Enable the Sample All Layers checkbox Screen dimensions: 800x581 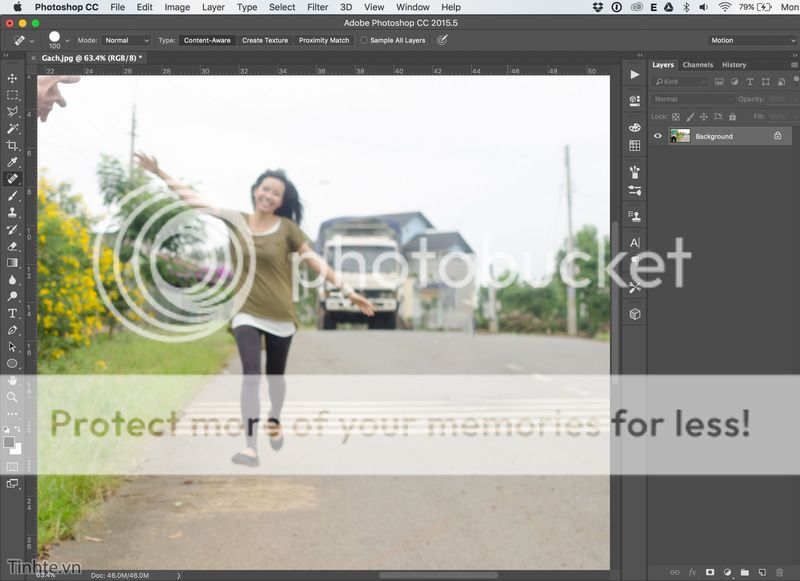pyautogui.click(x=365, y=41)
